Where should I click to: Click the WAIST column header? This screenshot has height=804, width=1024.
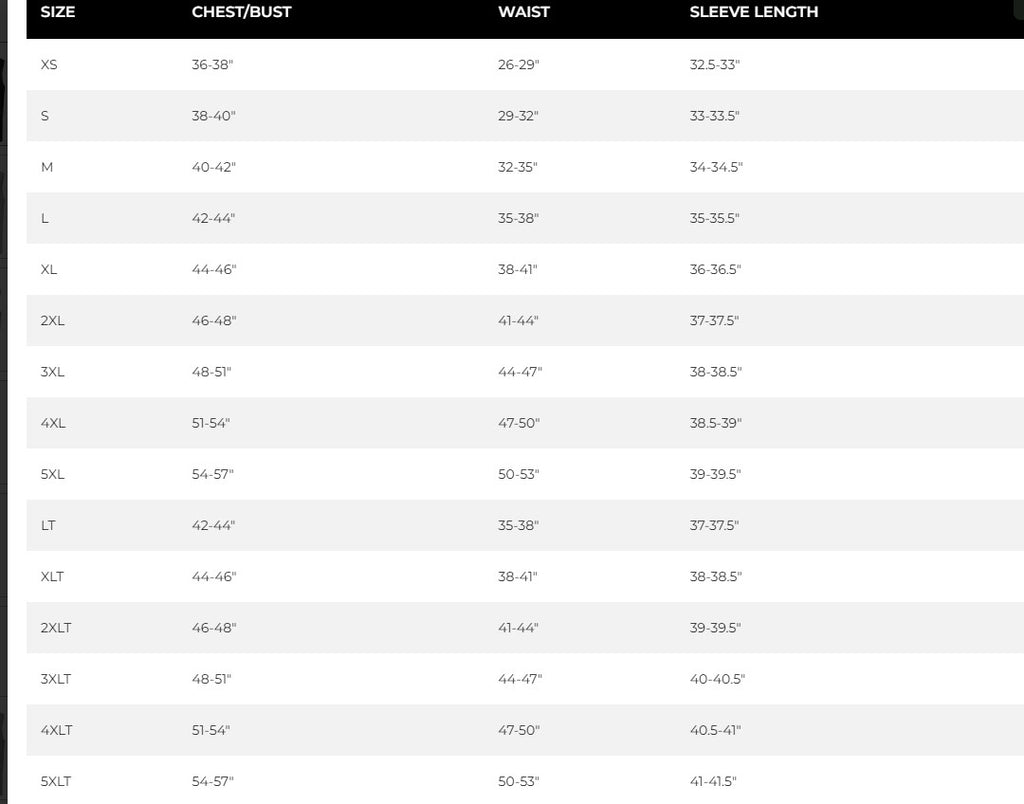pyautogui.click(x=524, y=12)
